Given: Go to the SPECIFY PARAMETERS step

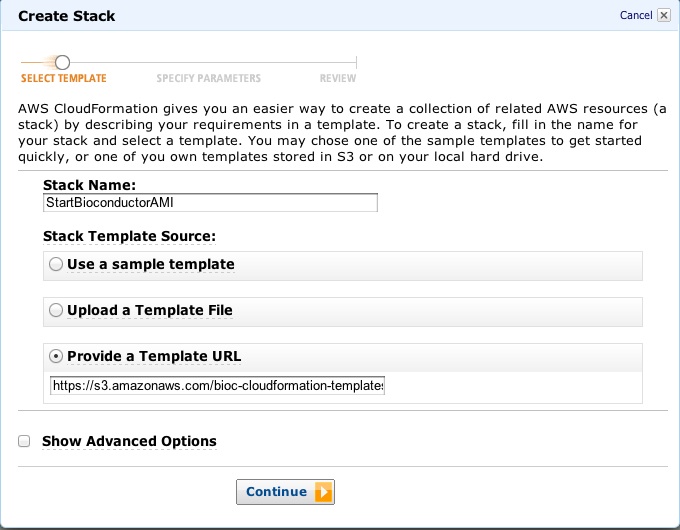Looking at the screenshot, I should tap(209, 78).
